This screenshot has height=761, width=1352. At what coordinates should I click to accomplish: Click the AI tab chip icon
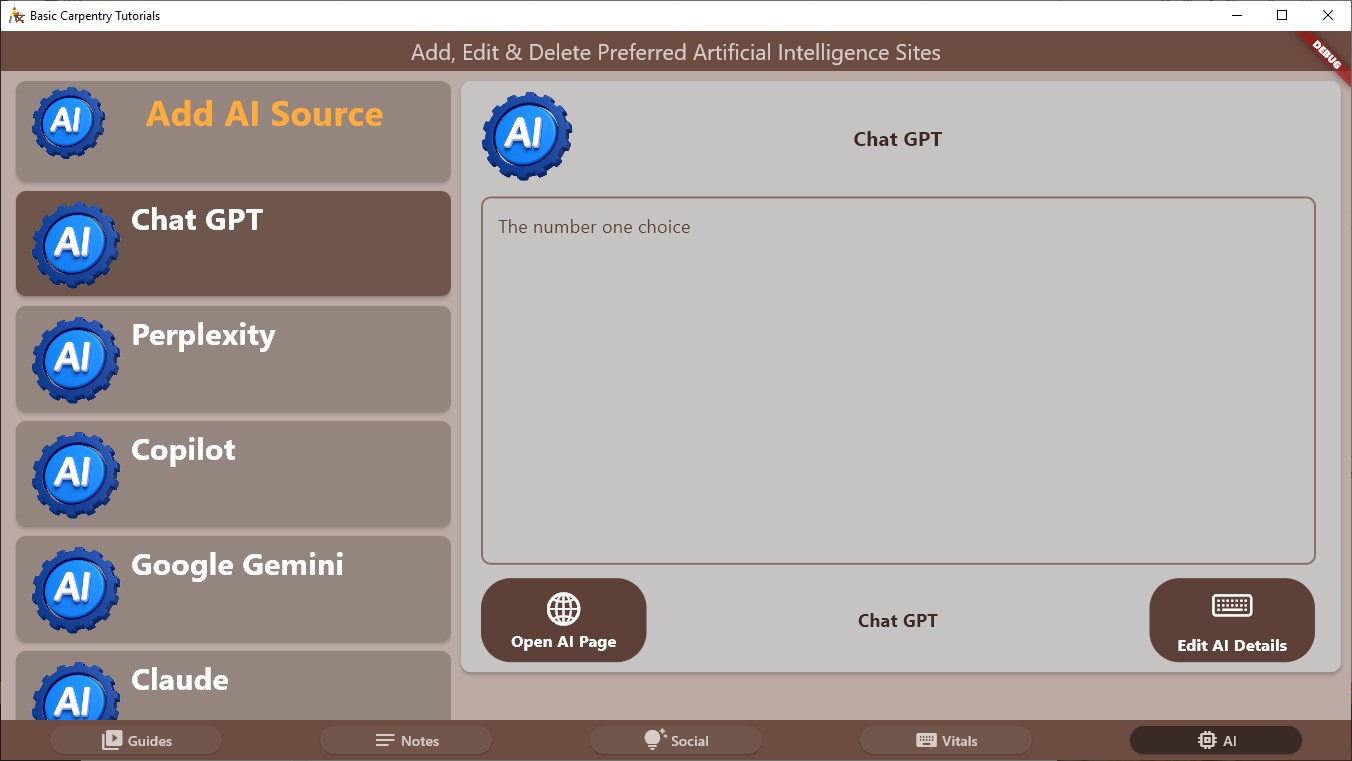[x=1207, y=740]
